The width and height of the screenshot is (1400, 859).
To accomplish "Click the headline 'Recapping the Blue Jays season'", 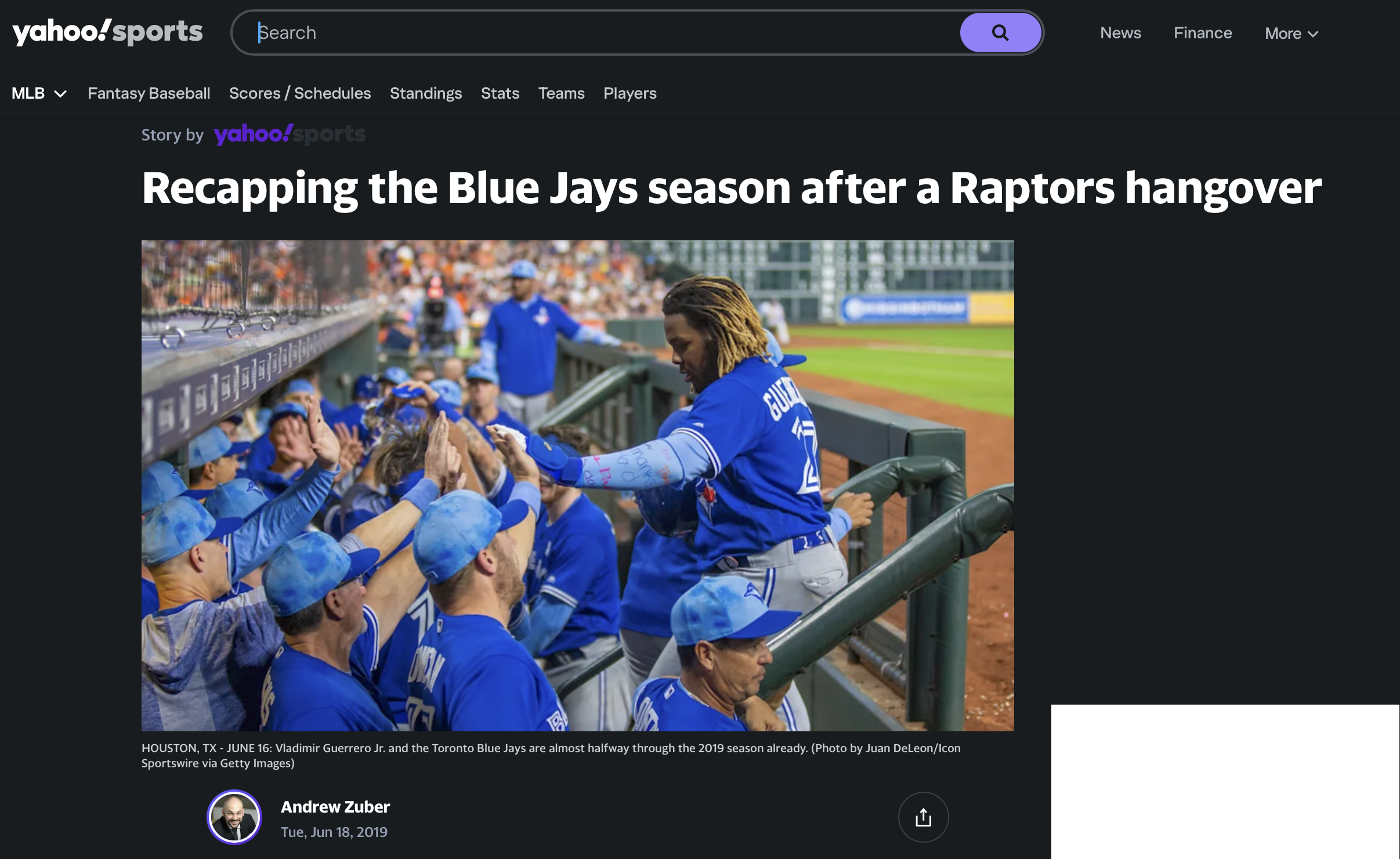I will (732, 189).
